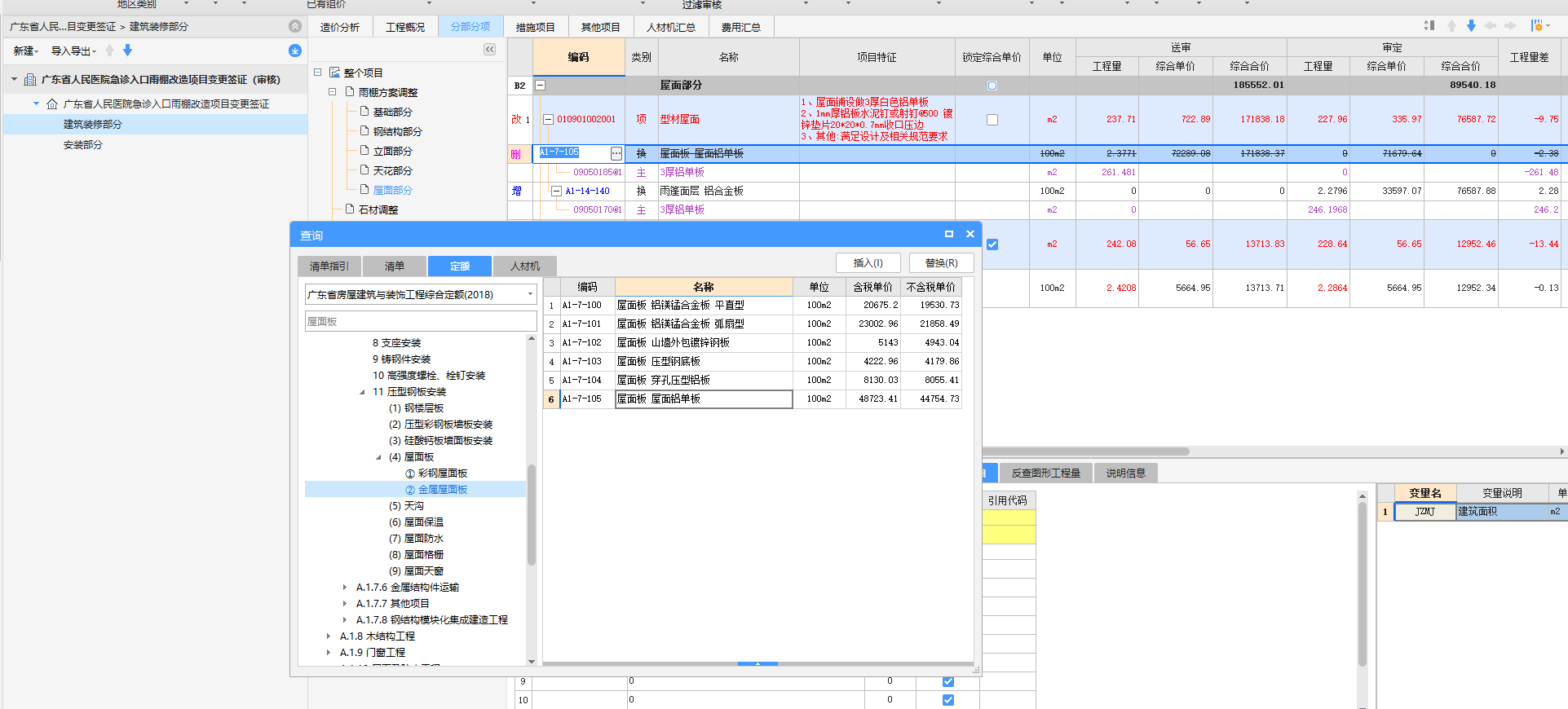Click the 替换(R) button
This screenshot has width=1568, height=709.
pyautogui.click(x=942, y=263)
